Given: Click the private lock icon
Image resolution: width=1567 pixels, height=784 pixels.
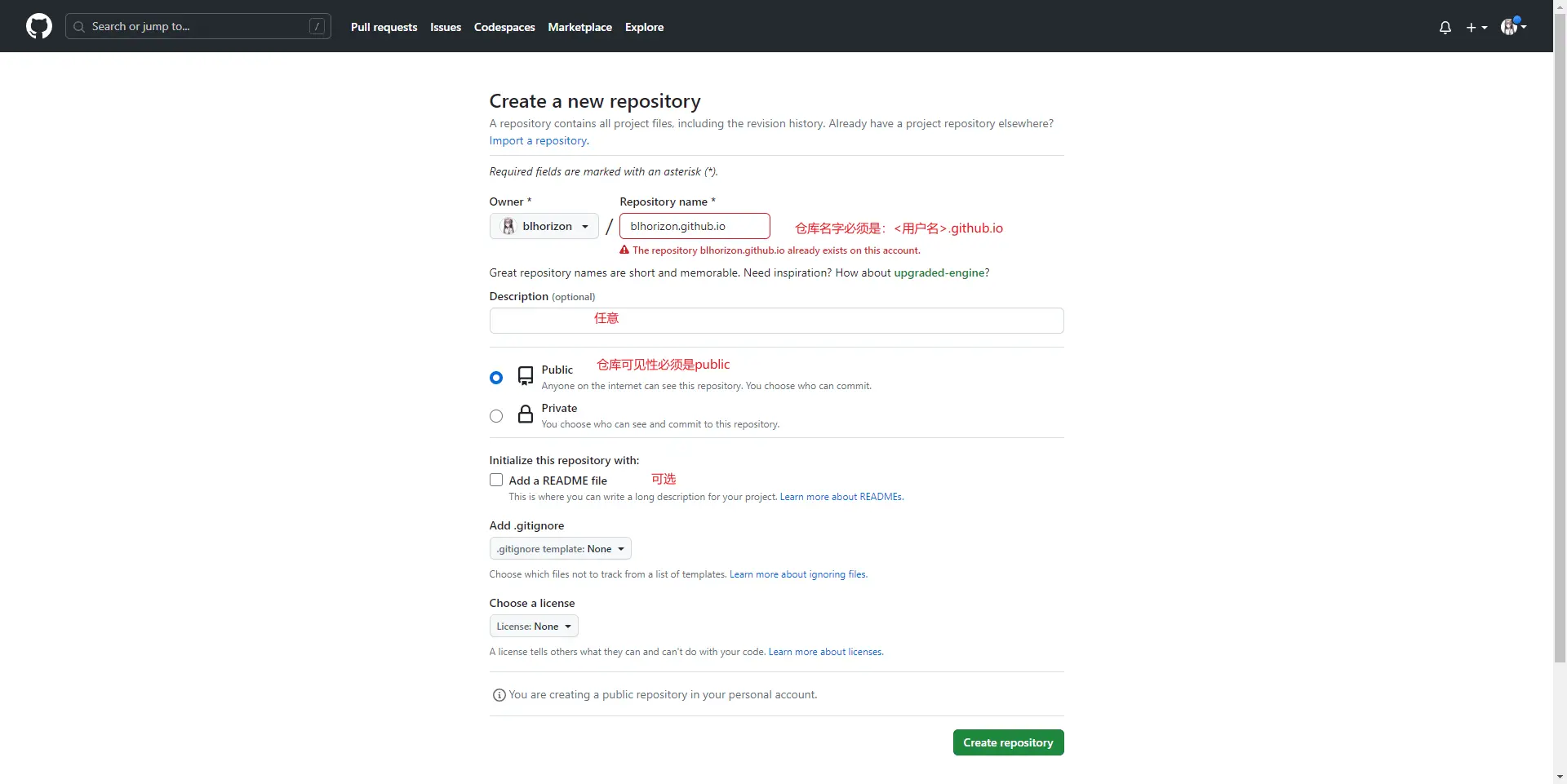Looking at the screenshot, I should 526,414.
